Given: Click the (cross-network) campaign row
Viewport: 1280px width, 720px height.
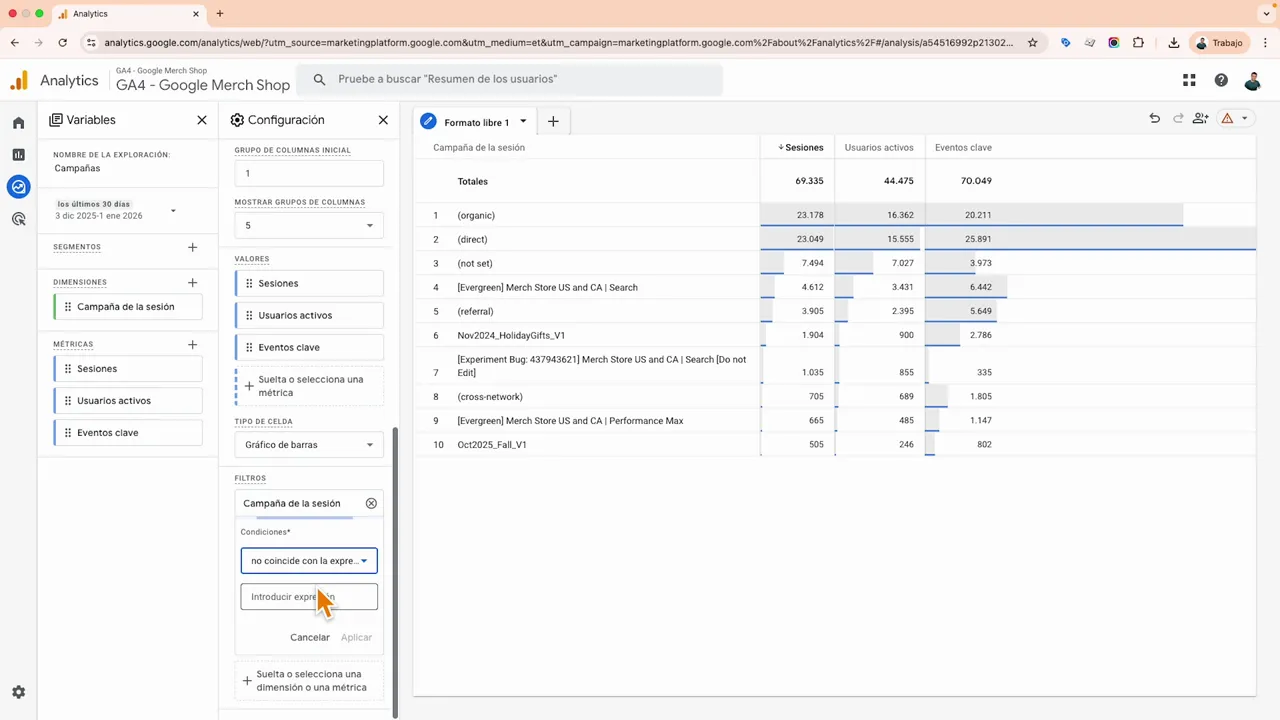Looking at the screenshot, I should coord(835,397).
